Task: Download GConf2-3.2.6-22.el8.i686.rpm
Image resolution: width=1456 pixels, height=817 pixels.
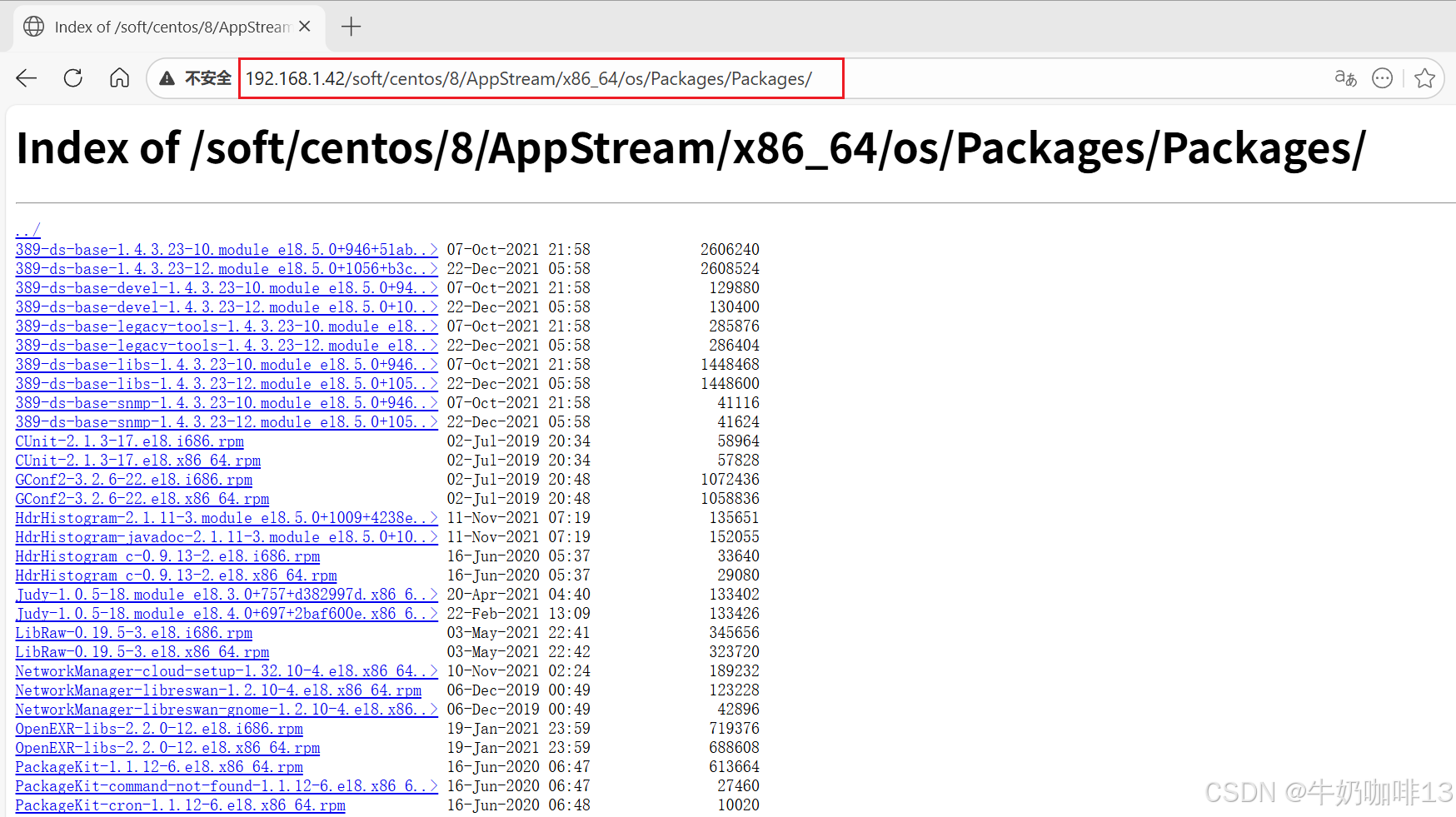Action: 134,480
